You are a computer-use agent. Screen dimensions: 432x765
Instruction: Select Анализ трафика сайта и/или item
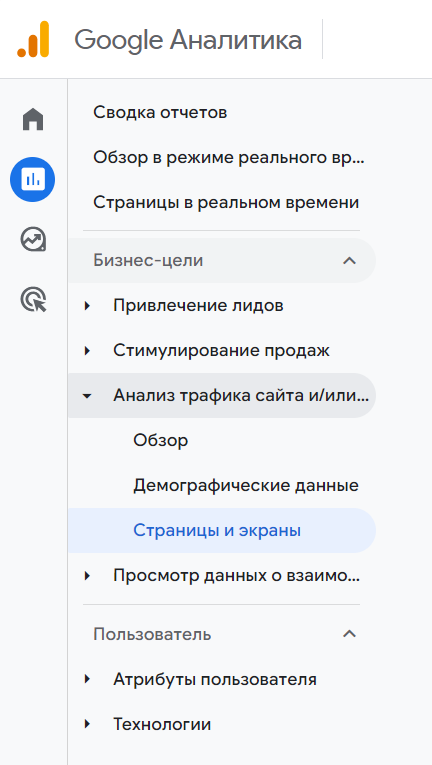click(x=241, y=396)
